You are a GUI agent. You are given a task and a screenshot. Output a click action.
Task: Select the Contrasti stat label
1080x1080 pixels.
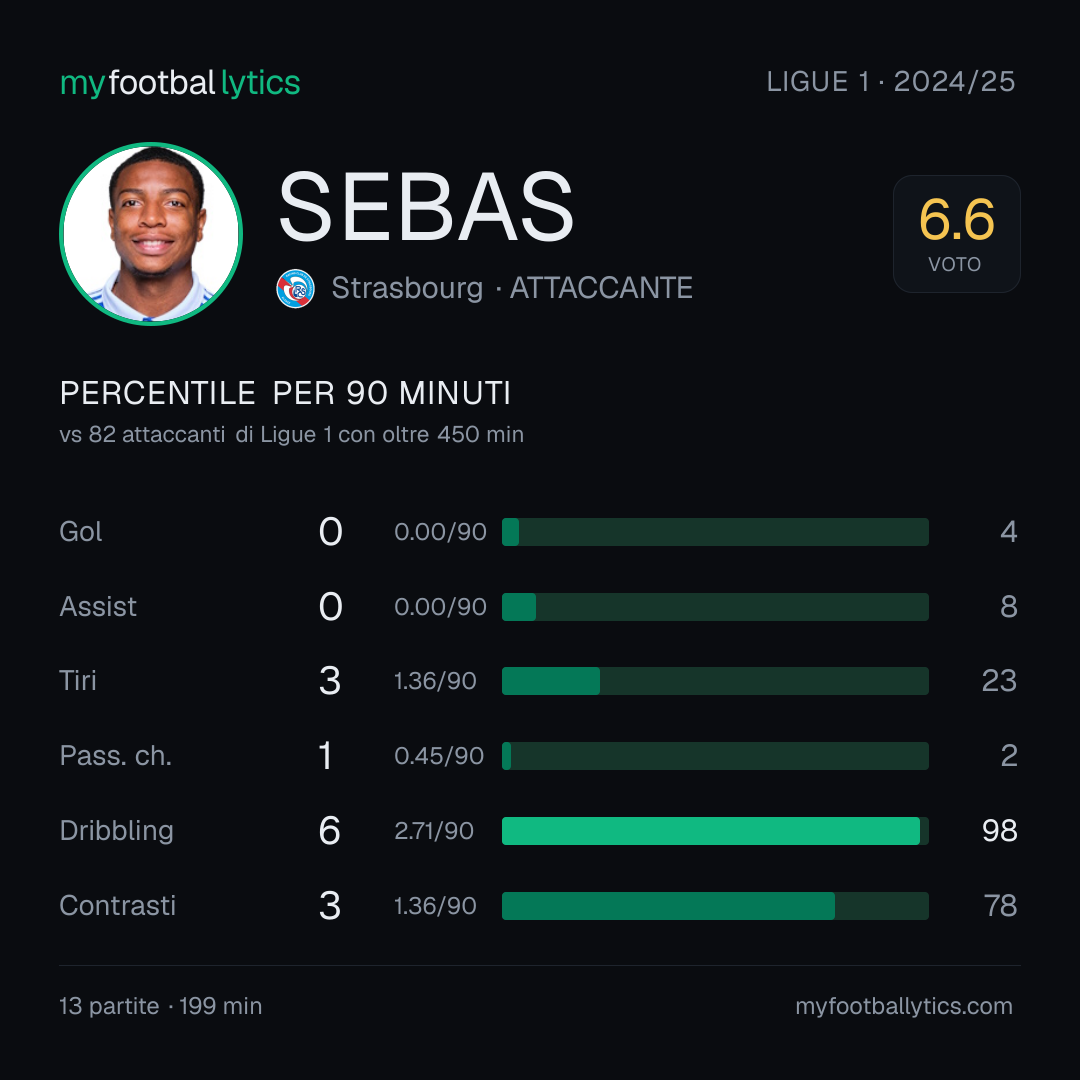point(118,906)
